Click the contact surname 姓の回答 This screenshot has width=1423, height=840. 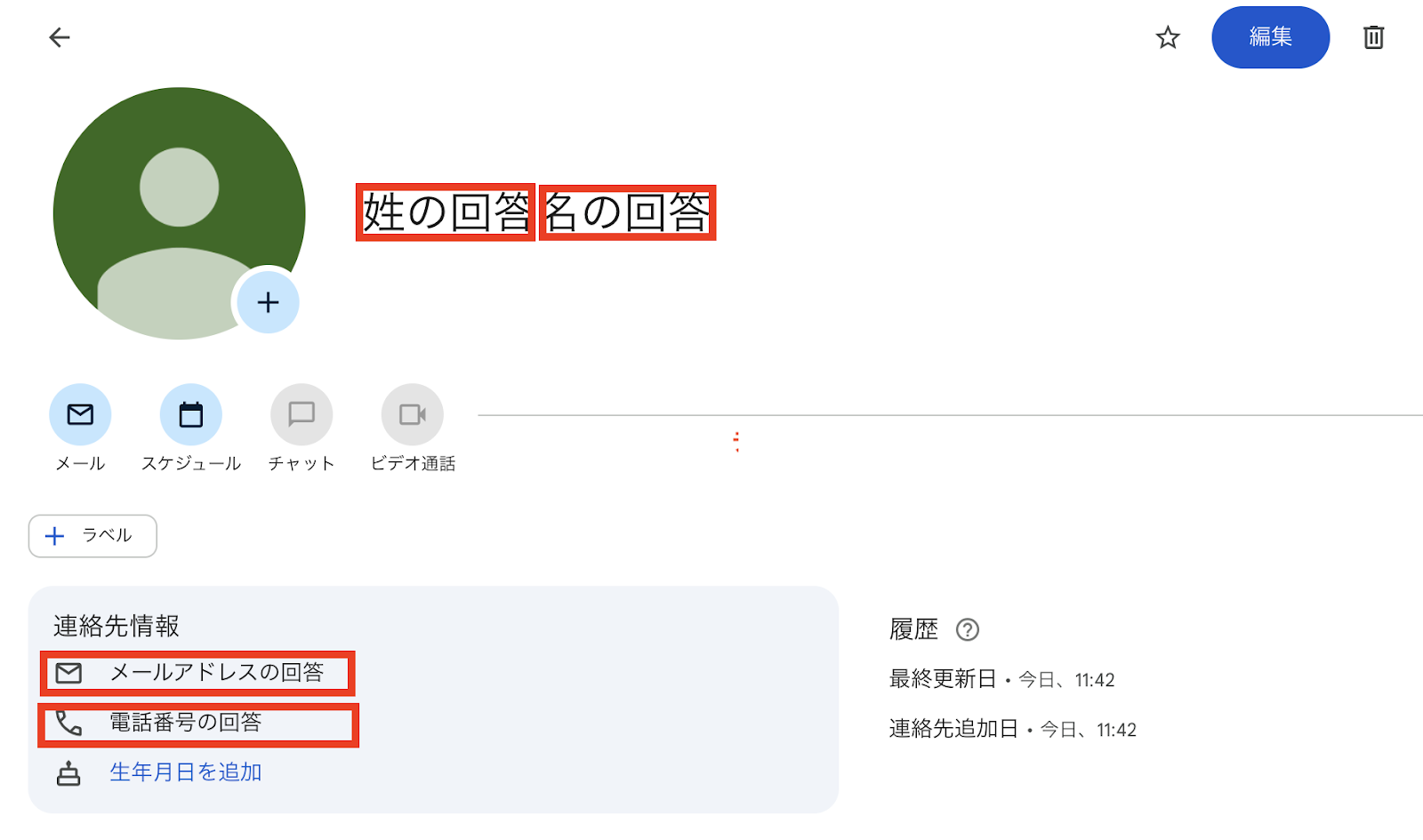446,212
